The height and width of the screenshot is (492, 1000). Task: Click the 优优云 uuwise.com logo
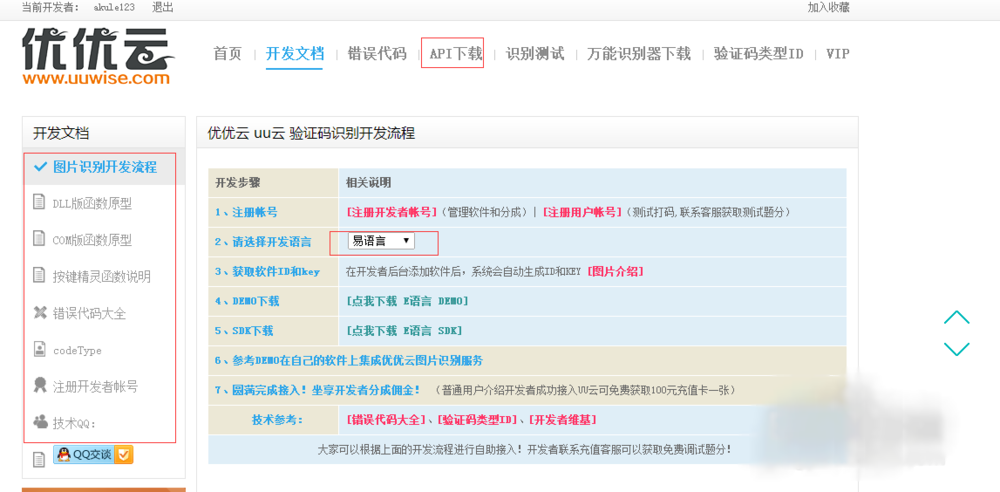click(98, 57)
